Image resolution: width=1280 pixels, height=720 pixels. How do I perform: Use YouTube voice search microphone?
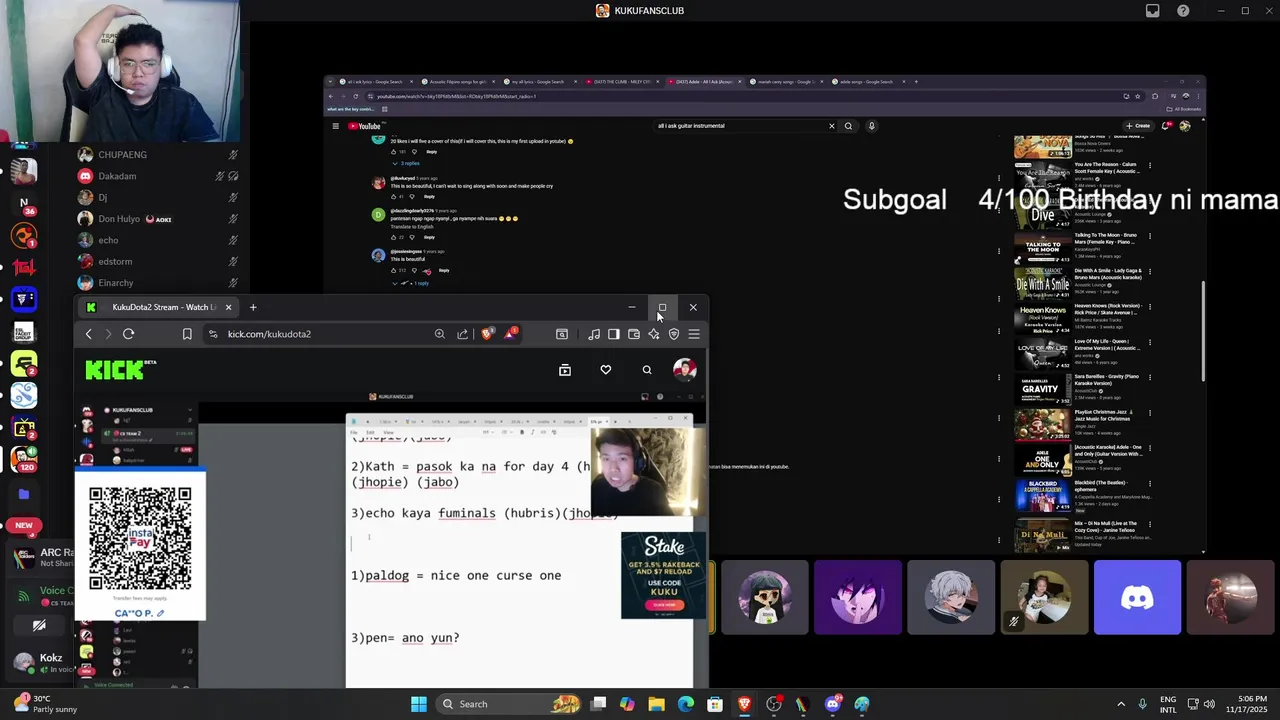tap(872, 126)
